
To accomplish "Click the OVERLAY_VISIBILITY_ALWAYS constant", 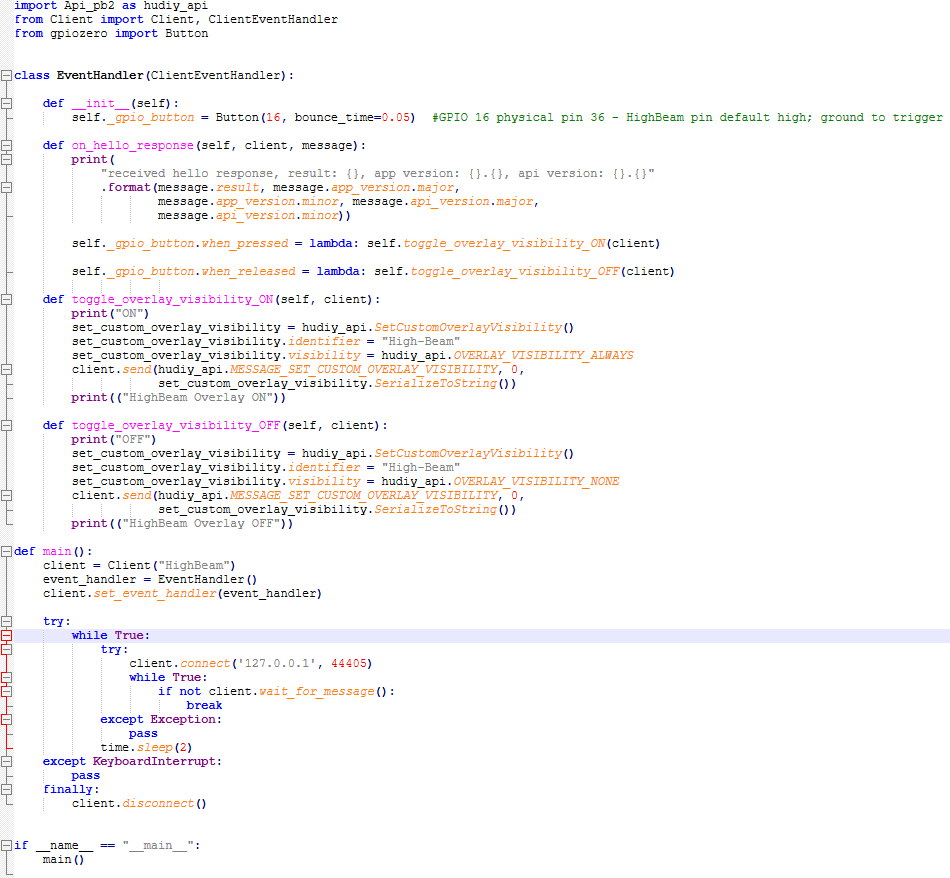I will [543, 356].
